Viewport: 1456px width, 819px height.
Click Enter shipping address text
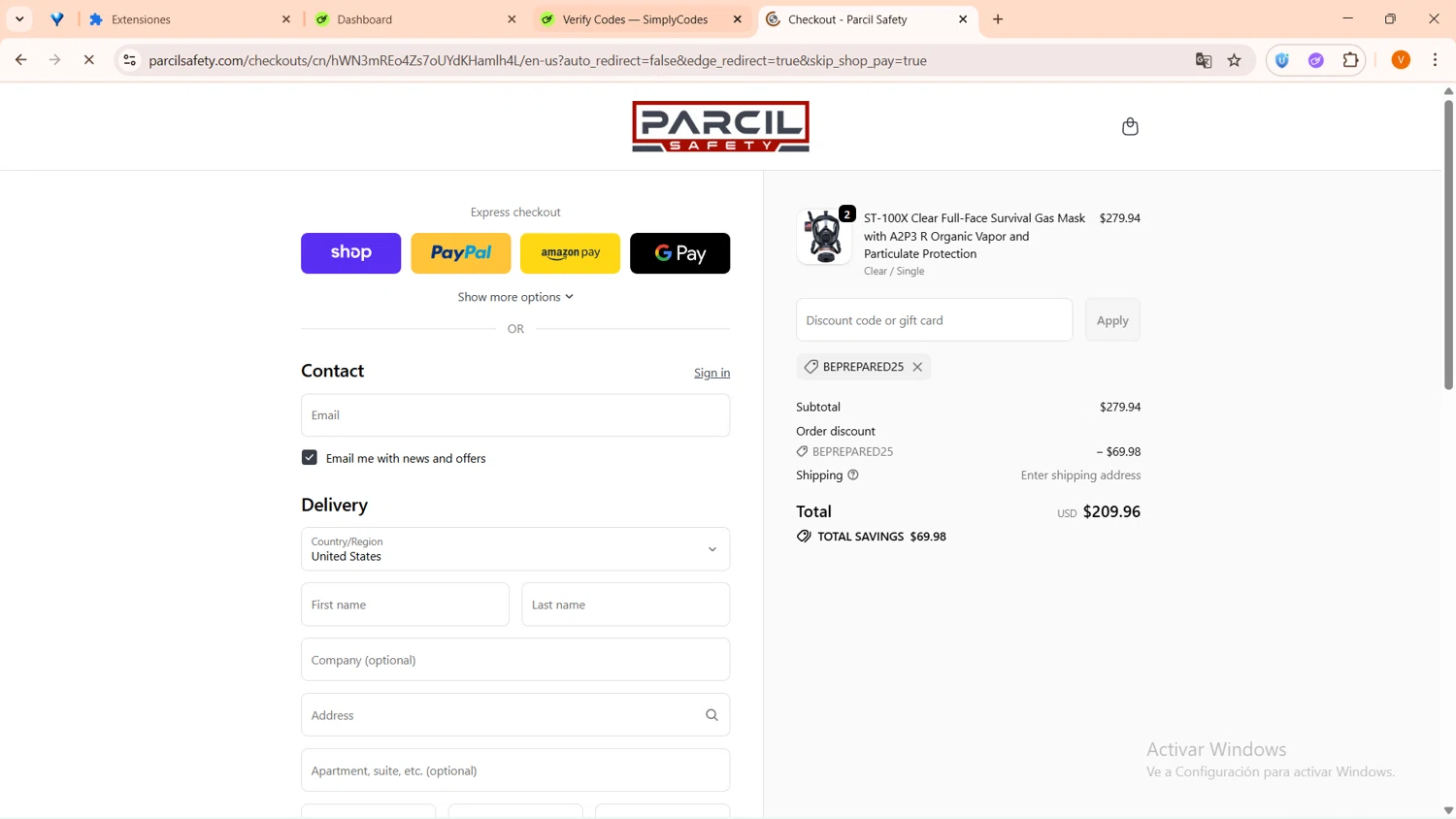(1080, 475)
